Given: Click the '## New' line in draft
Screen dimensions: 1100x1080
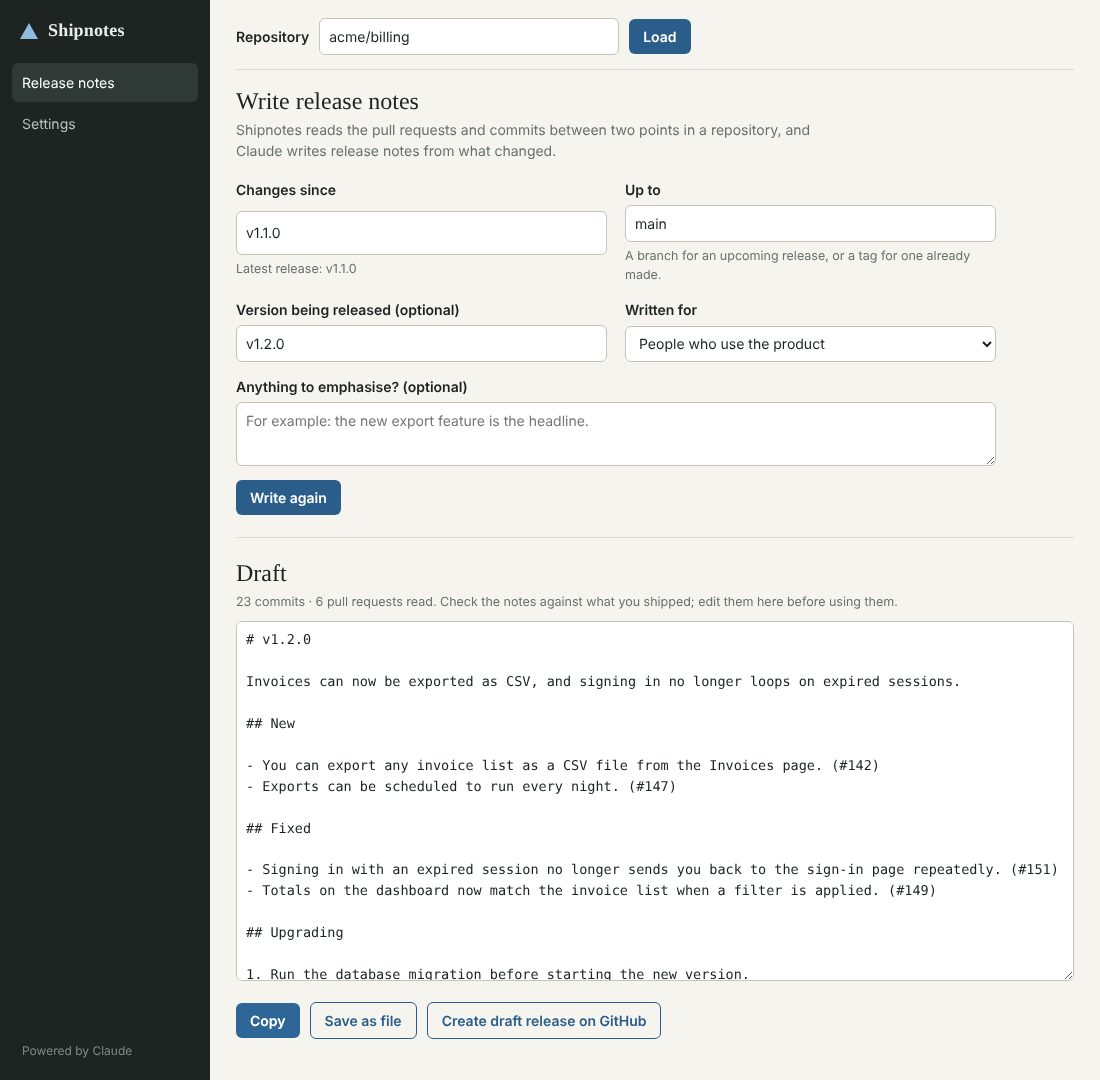Looking at the screenshot, I should coord(271,724).
